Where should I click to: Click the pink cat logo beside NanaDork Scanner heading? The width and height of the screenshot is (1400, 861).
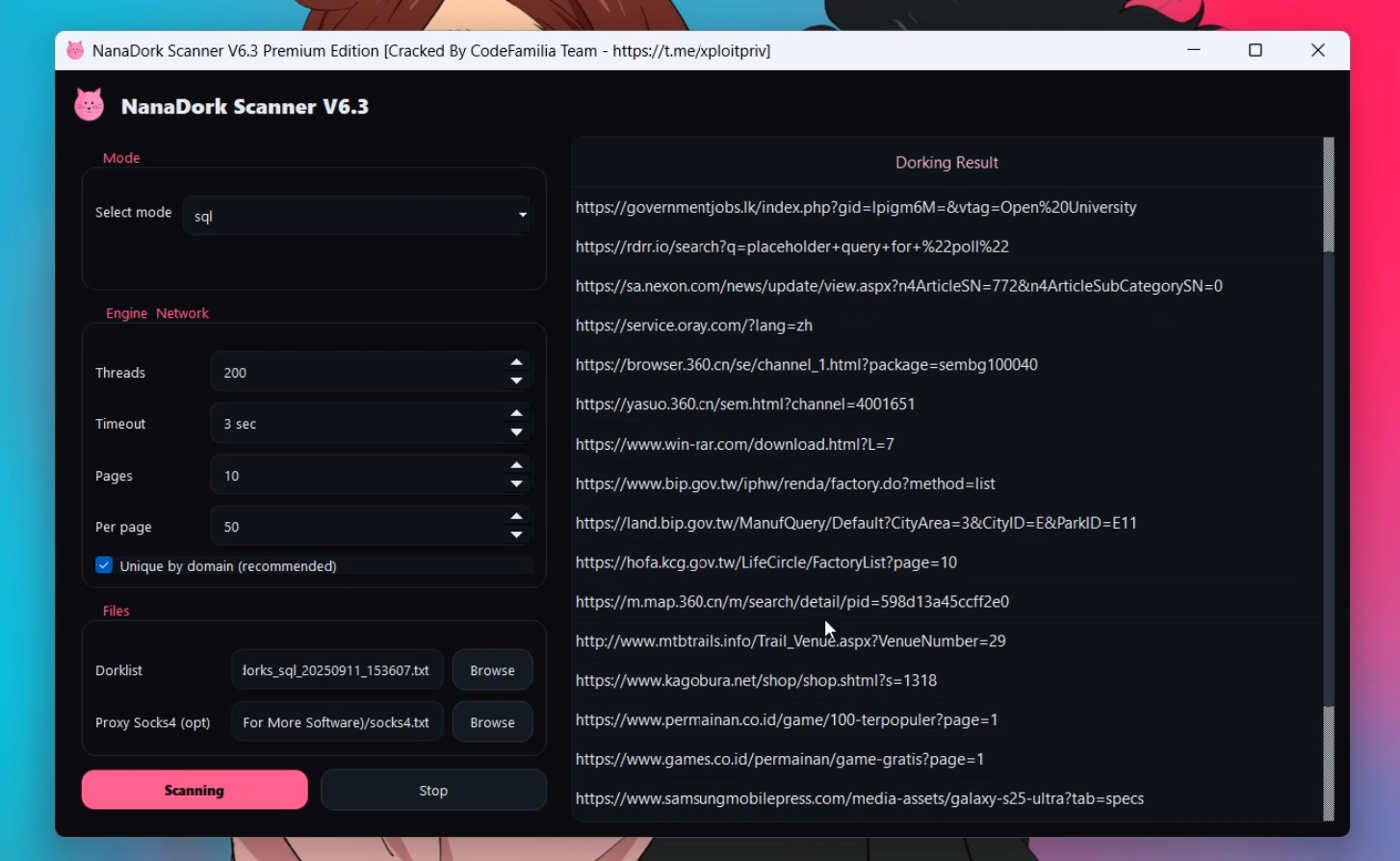pyautogui.click(x=90, y=105)
